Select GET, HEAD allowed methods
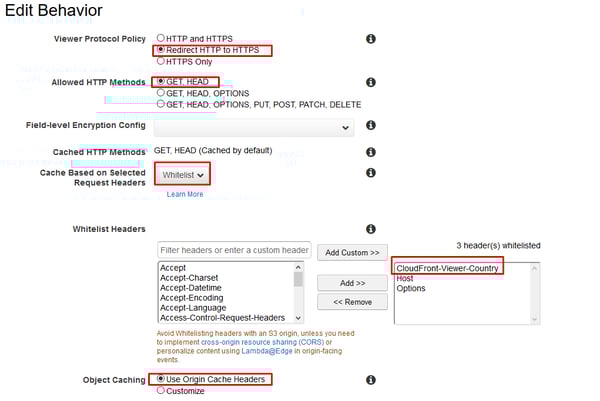The height and width of the screenshot is (401, 600). pyautogui.click(x=161, y=81)
